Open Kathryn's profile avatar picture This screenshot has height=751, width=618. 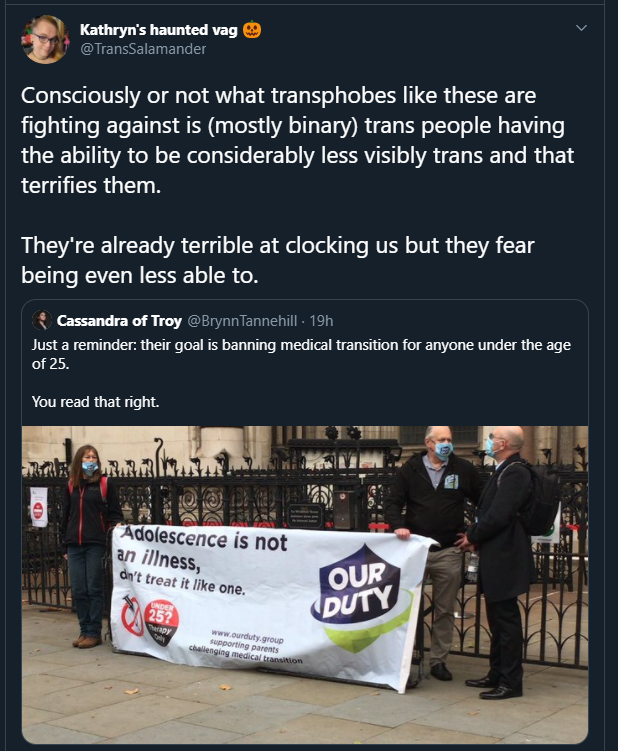tap(46, 39)
